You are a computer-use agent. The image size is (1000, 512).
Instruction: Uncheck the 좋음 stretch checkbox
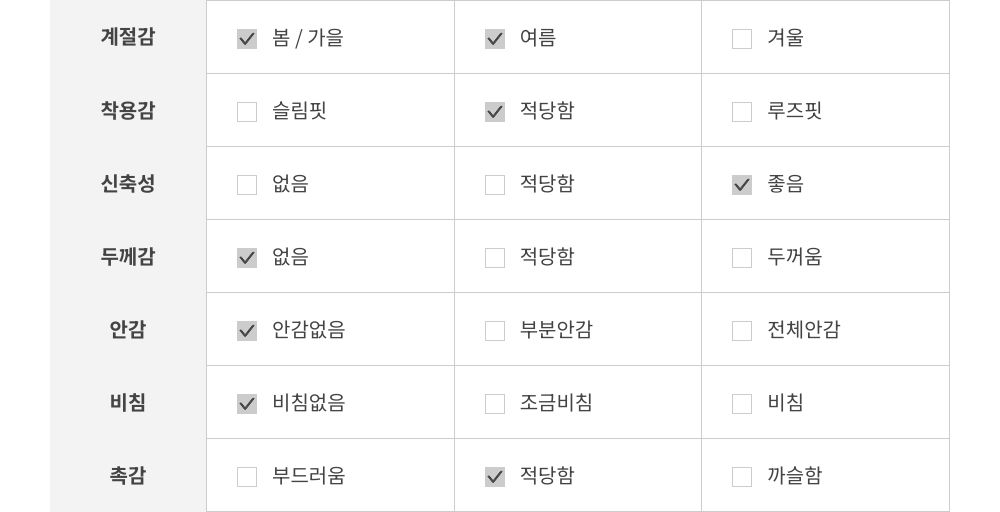(x=742, y=185)
